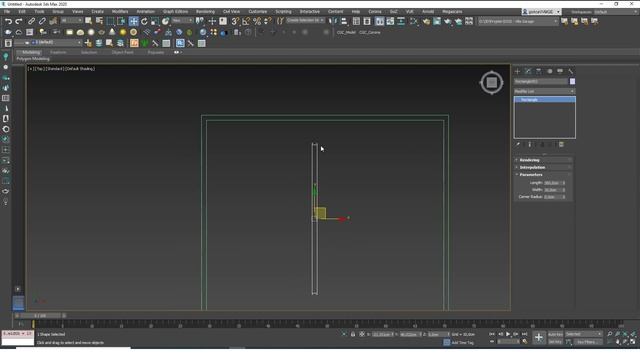Activate the Select and Rotate tool
Viewport: 640px width, 360px height.
144,21
